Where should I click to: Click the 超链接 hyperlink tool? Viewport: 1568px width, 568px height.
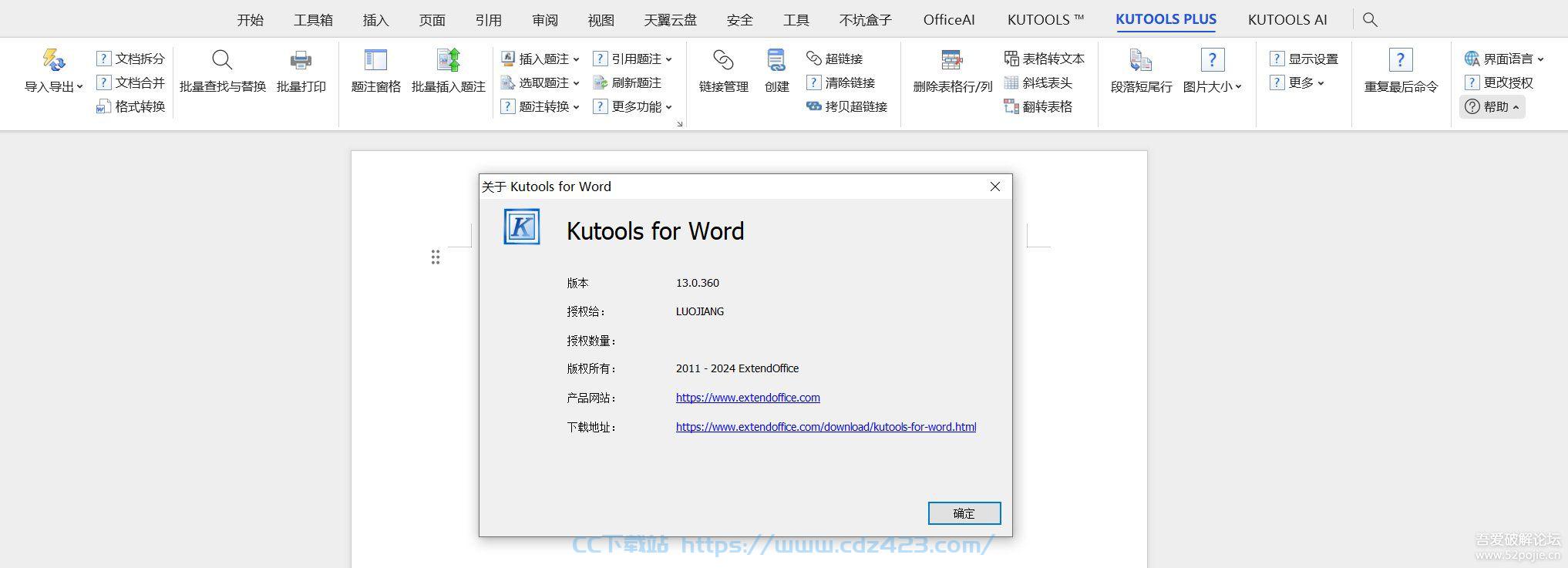pyautogui.click(x=834, y=59)
